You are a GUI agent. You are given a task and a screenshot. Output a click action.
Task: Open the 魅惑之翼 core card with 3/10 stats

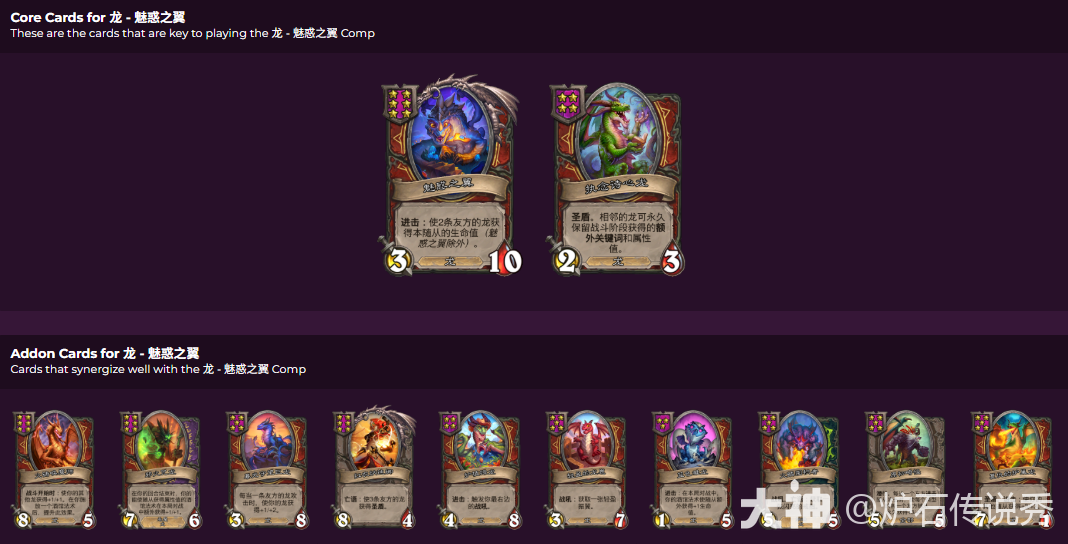(452, 176)
